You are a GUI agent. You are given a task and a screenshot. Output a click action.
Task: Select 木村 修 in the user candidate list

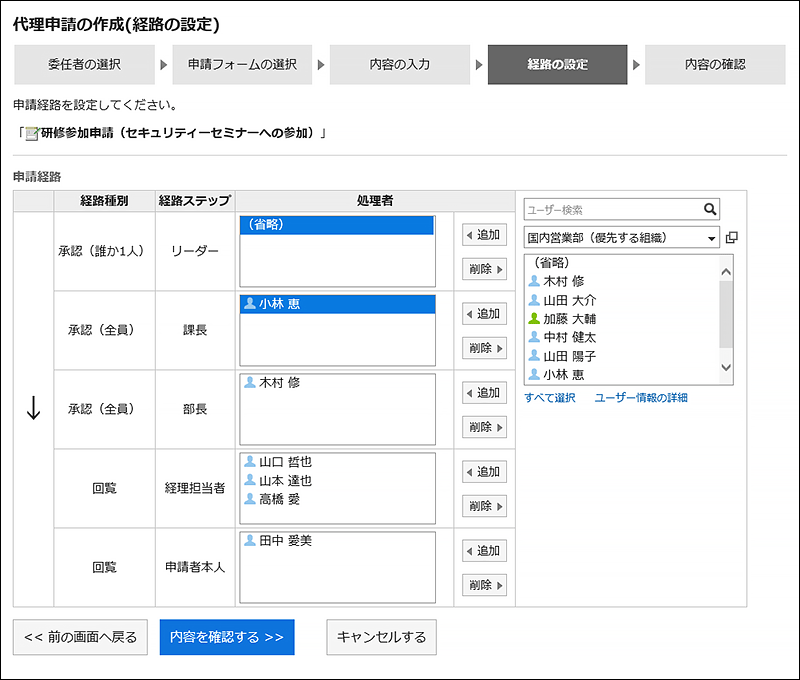[621, 281]
